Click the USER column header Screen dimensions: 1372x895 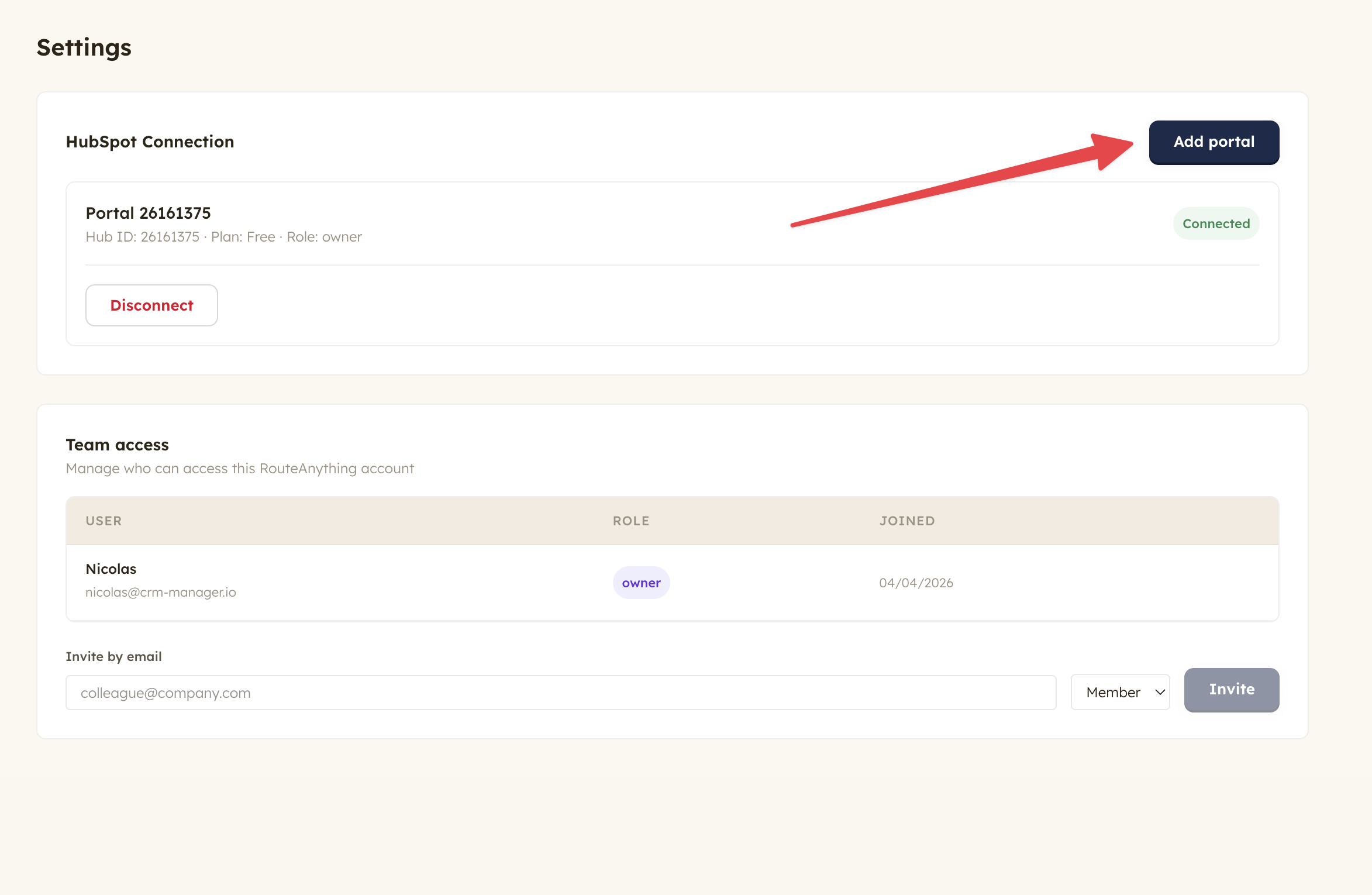(x=104, y=521)
